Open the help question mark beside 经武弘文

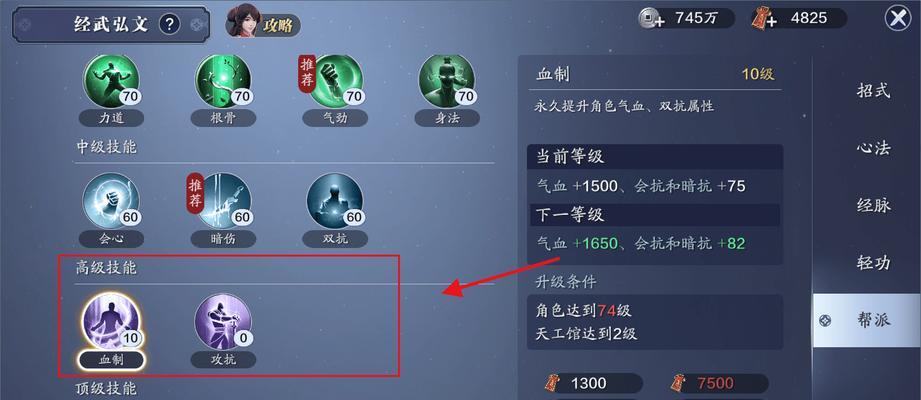coord(170,24)
